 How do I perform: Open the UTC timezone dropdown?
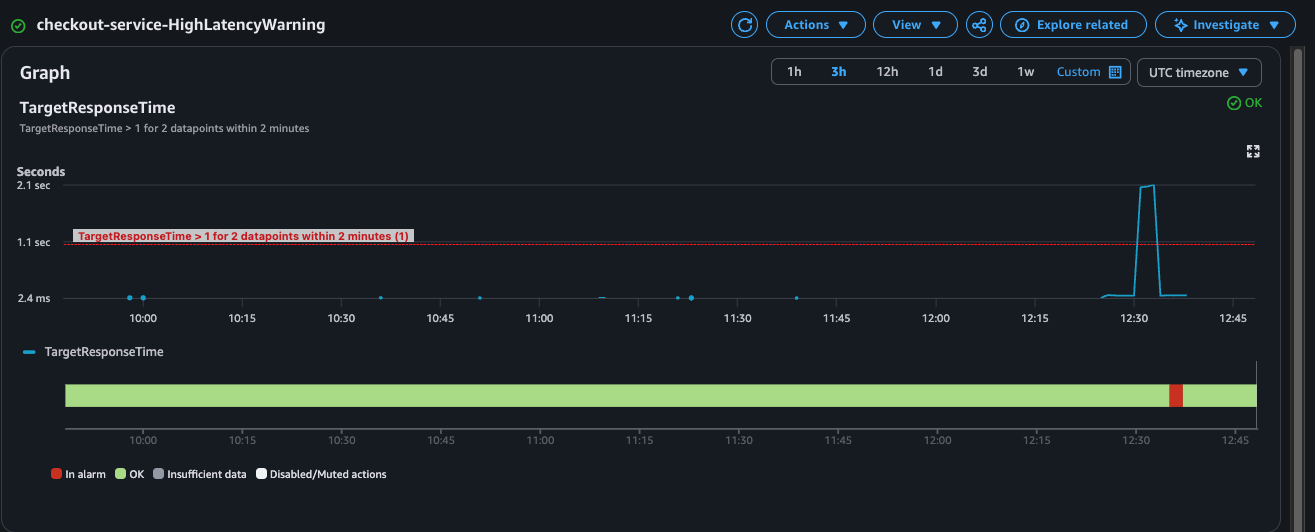[x=1199, y=72]
